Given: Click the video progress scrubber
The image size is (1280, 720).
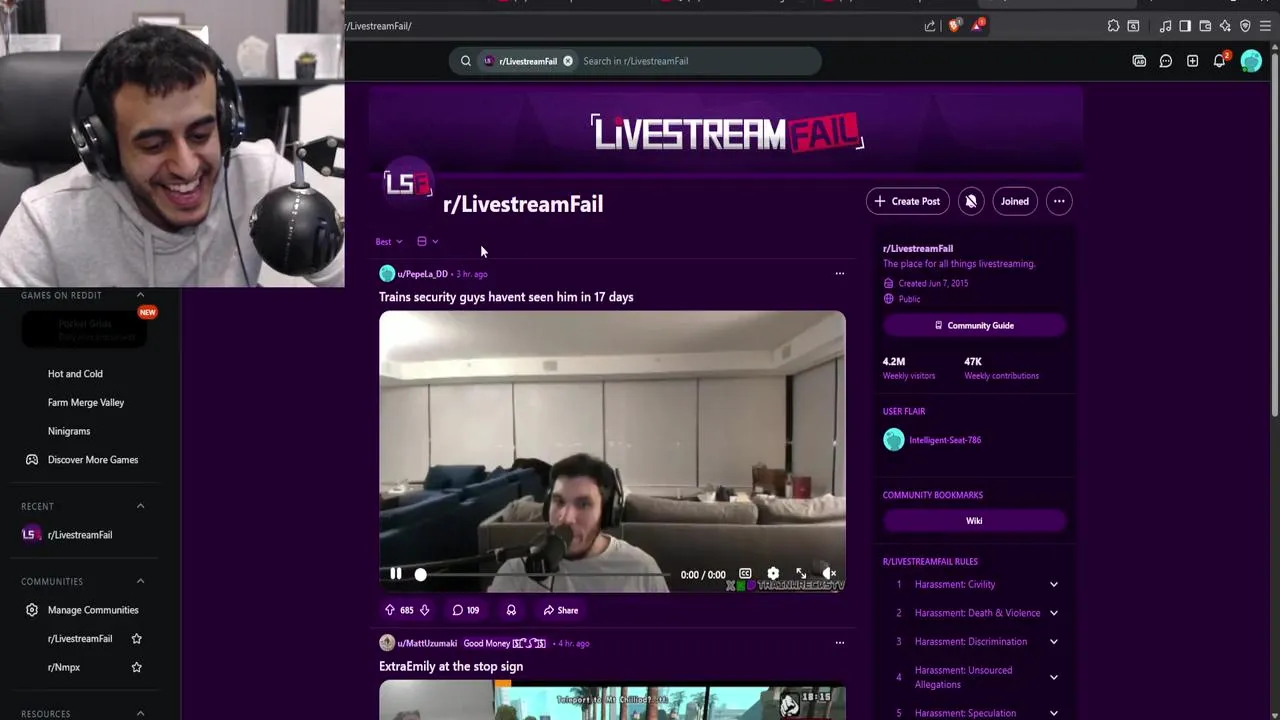Looking at the screenshot, I should point(420,574).
